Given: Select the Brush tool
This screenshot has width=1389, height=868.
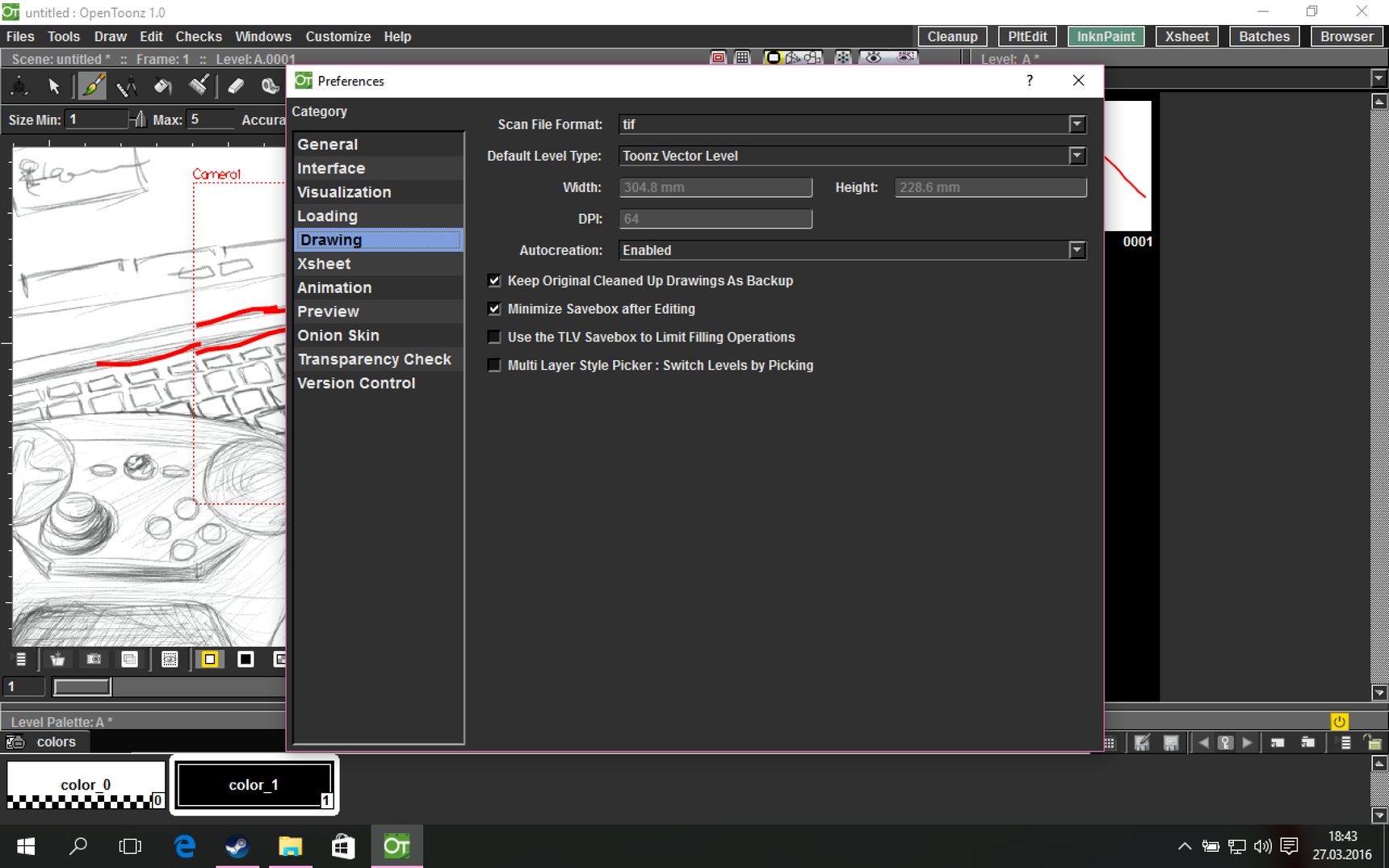Looking at the screenshot, I should click(x=92, y=86).
